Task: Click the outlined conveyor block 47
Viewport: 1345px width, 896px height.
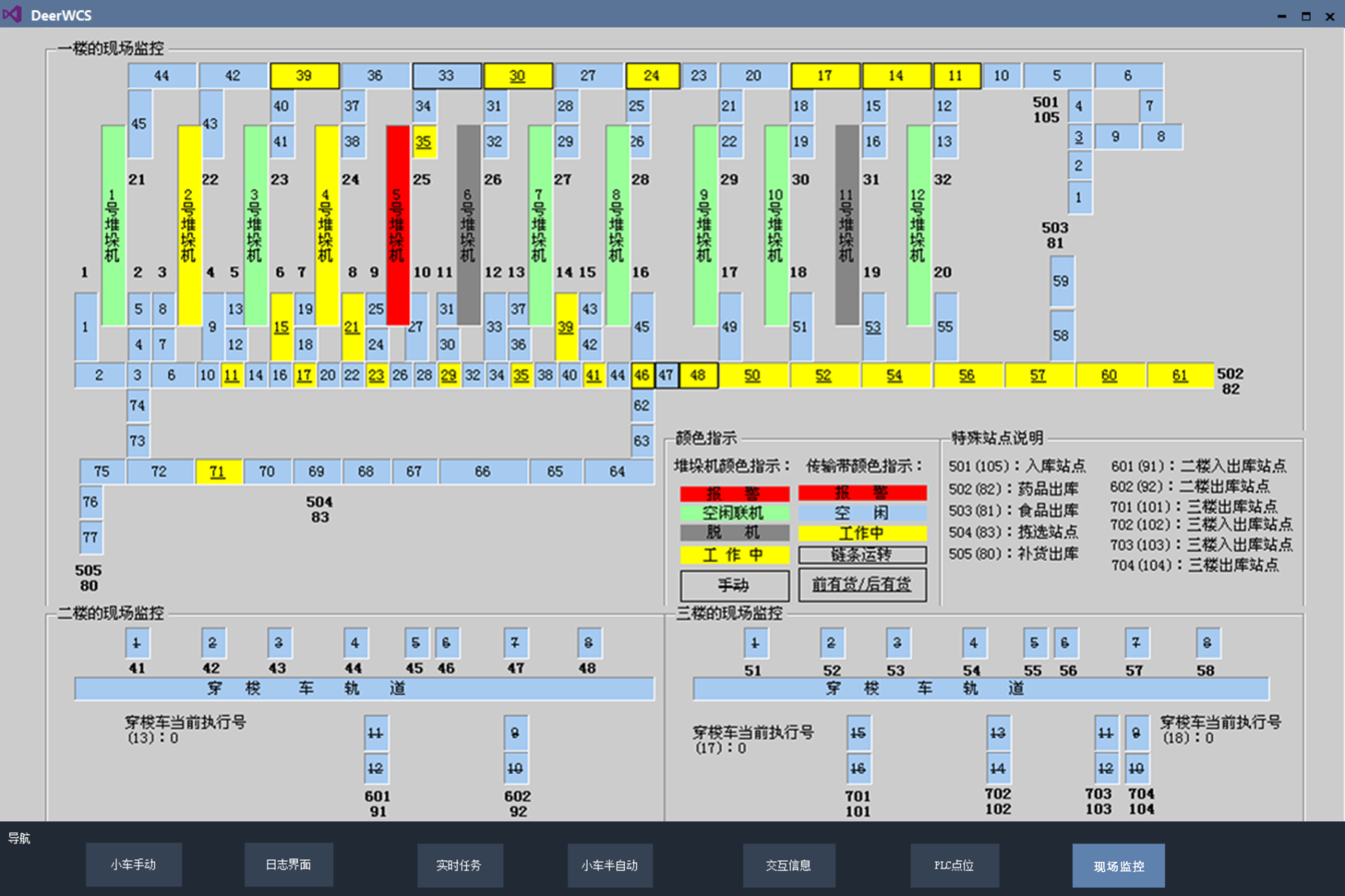Action: click(666, 375)
